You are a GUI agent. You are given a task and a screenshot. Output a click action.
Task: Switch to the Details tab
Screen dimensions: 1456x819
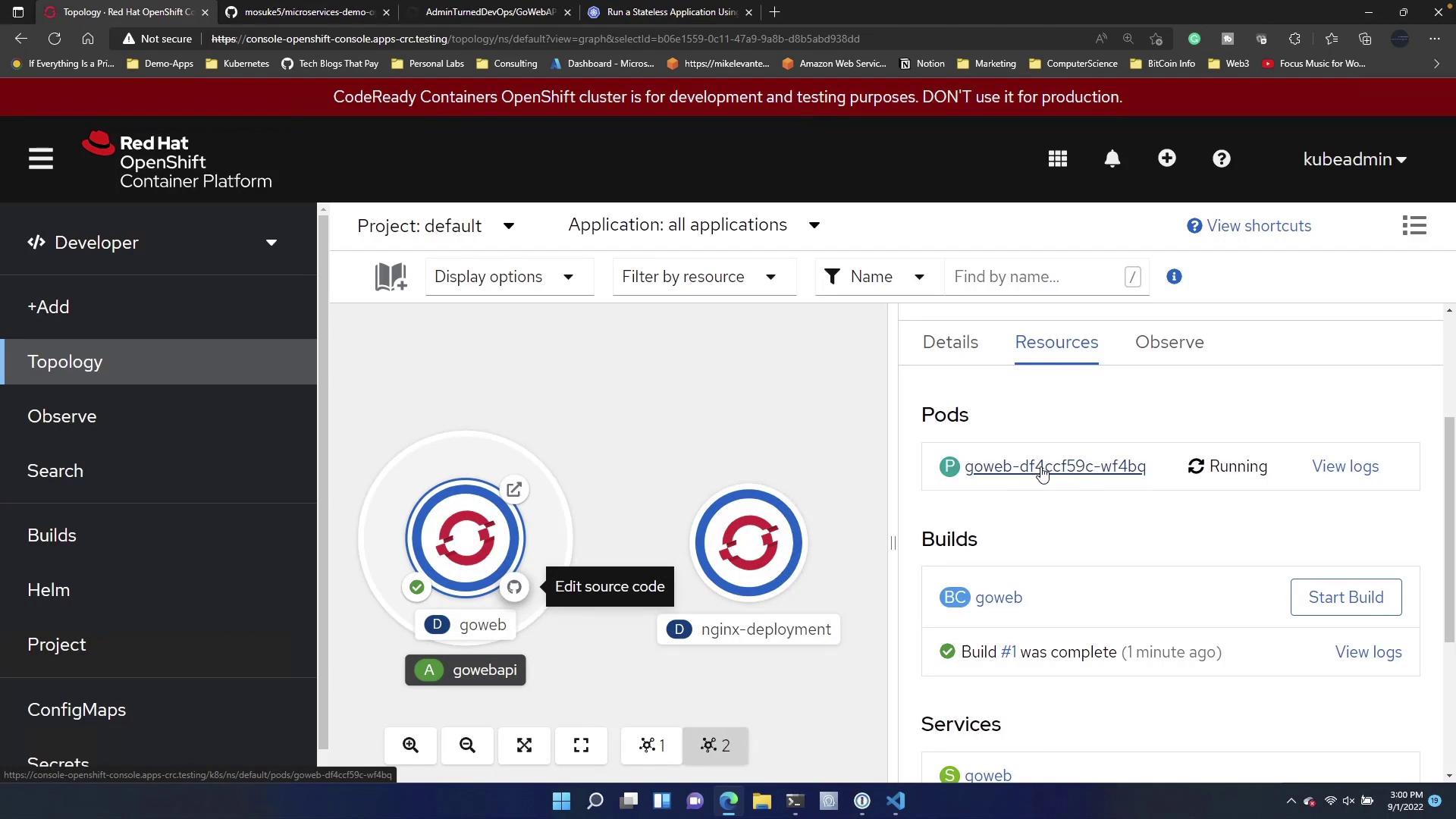pos(950,342)
